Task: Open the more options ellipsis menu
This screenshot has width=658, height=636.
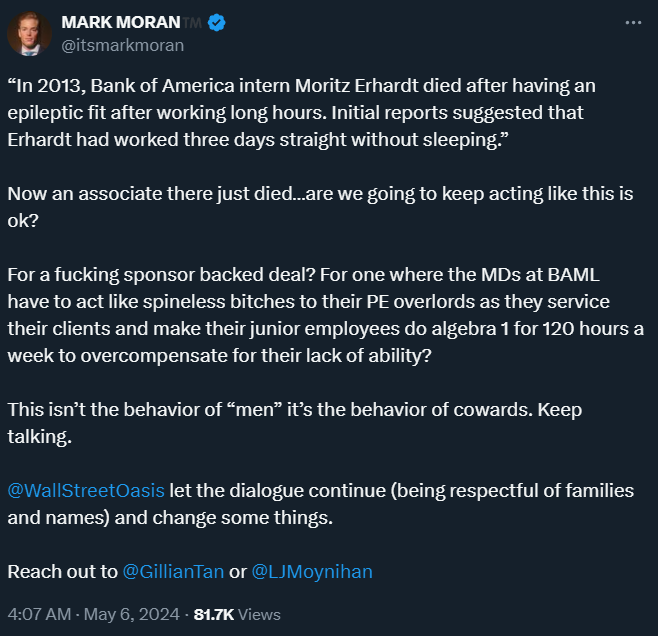Action: point(633,22)
